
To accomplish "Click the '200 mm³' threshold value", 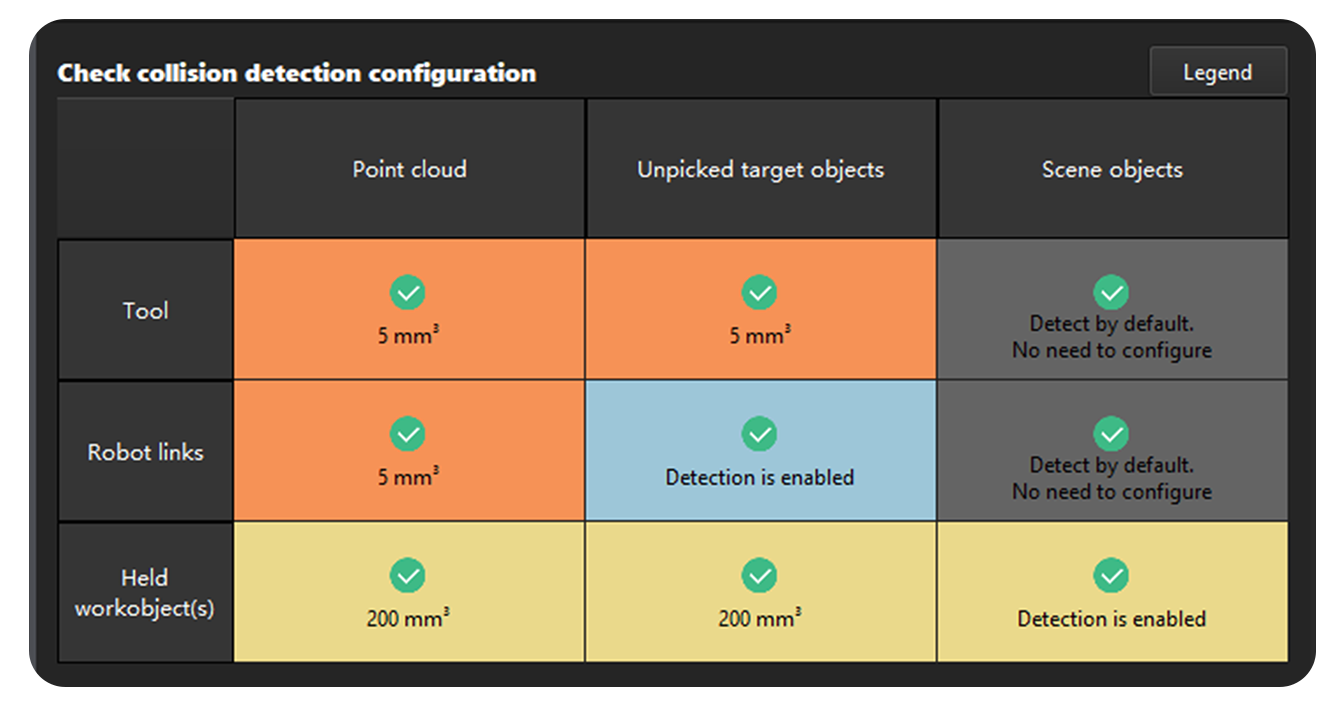I will (x=408, y=617).
